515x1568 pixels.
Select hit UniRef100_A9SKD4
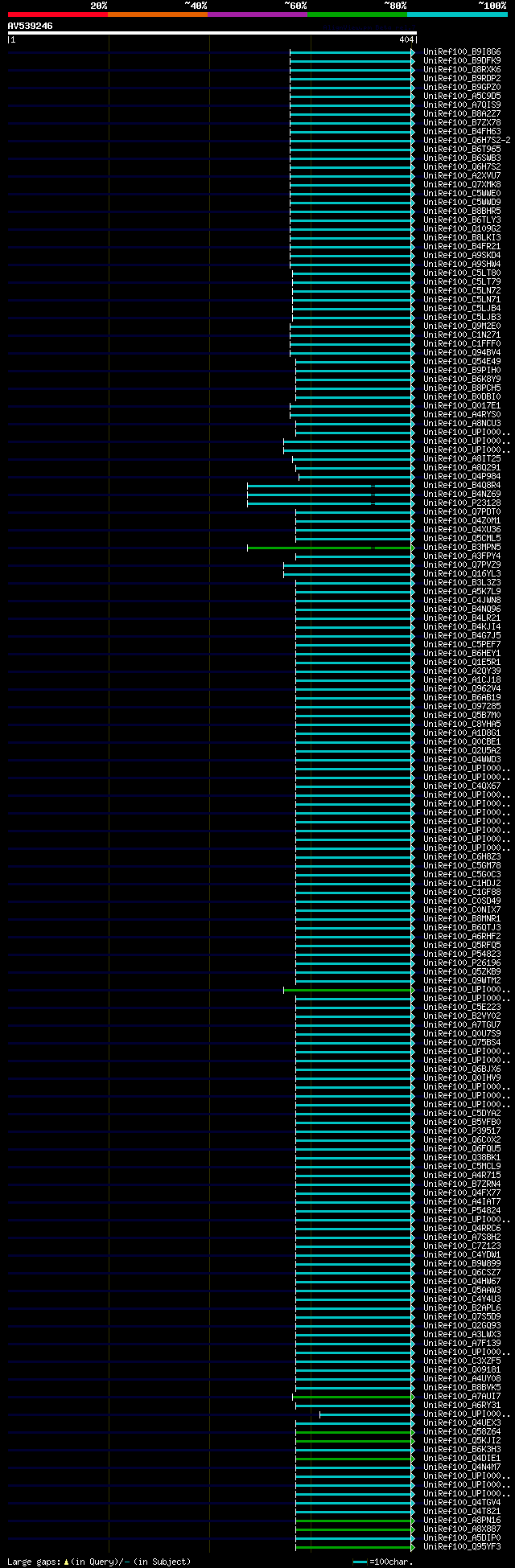pos(462,255)
